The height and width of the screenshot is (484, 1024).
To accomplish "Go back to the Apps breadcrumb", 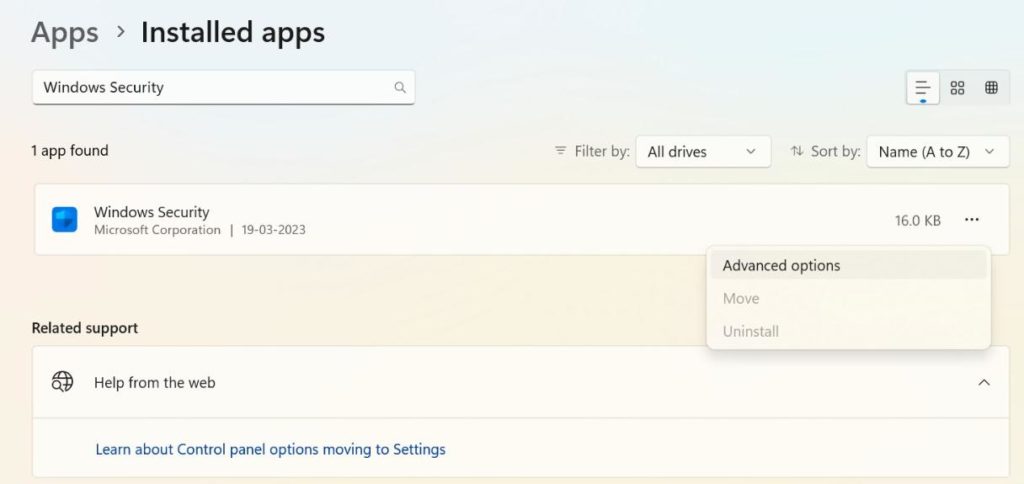I will 65,32.
